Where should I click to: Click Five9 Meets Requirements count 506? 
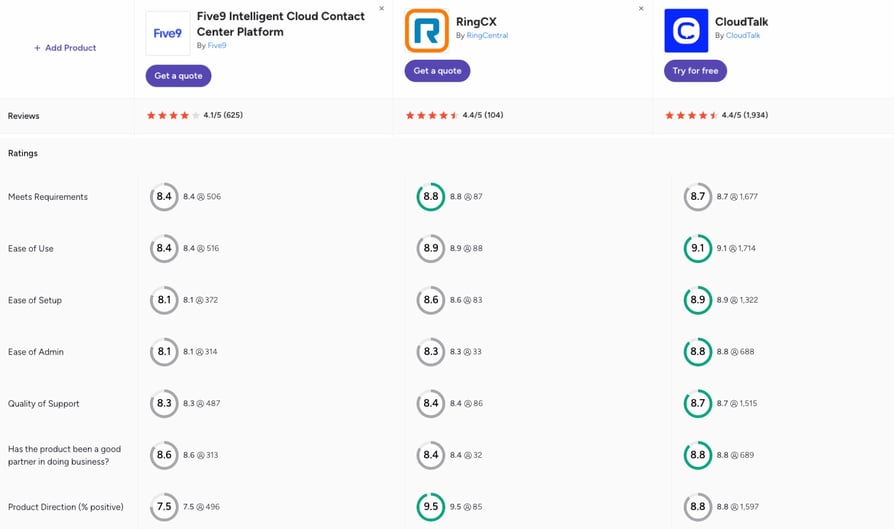click(214, 197)
